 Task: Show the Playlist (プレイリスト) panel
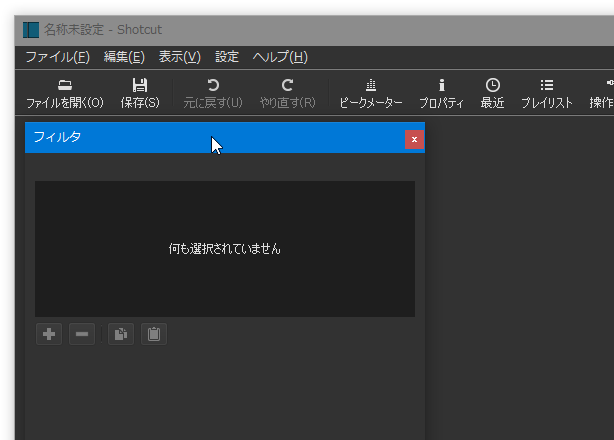coord(547,85)
